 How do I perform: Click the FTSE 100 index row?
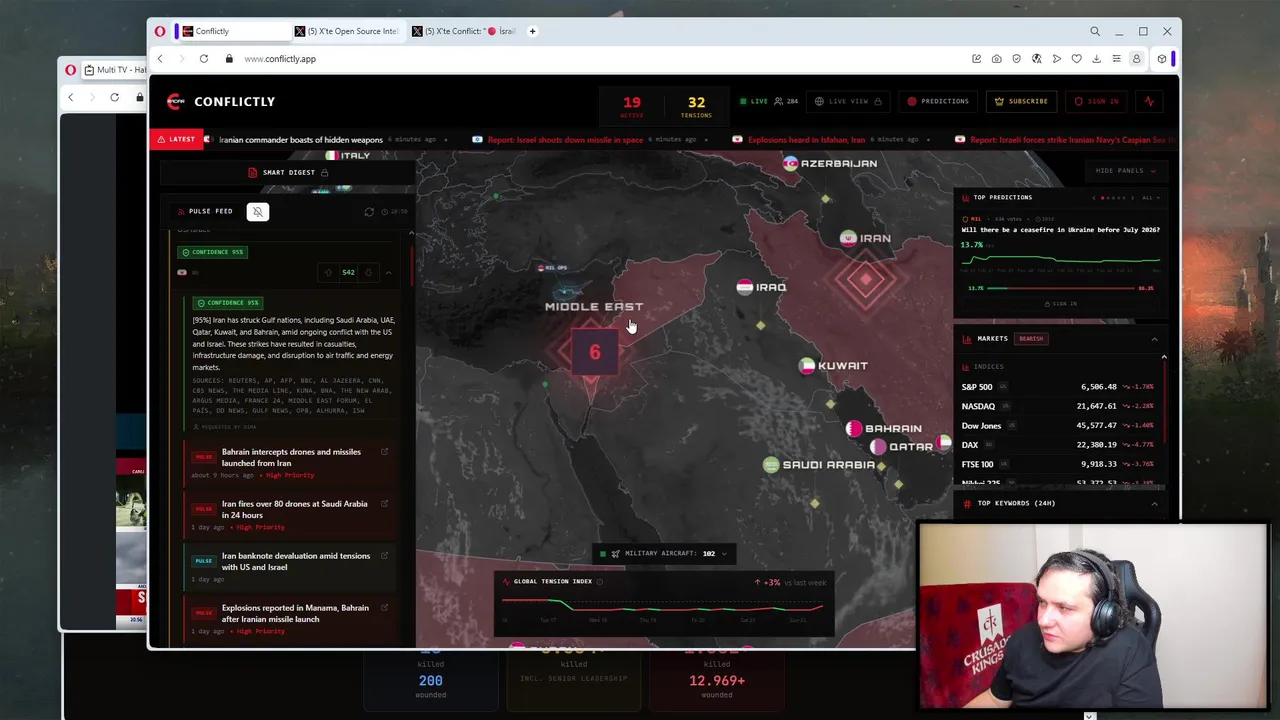[1058, 464]
